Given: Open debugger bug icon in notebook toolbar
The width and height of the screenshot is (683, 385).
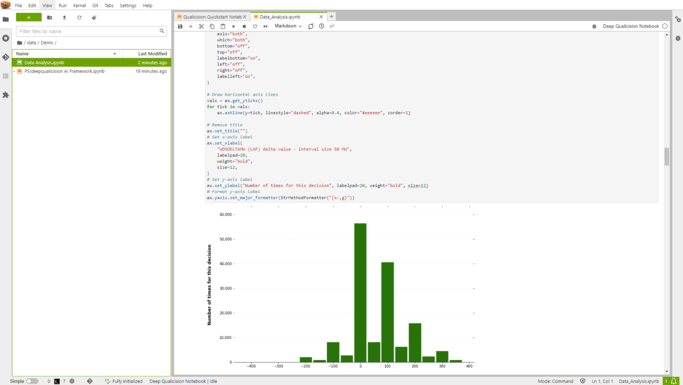Looking at the screenshot, I should click(594, 27).
